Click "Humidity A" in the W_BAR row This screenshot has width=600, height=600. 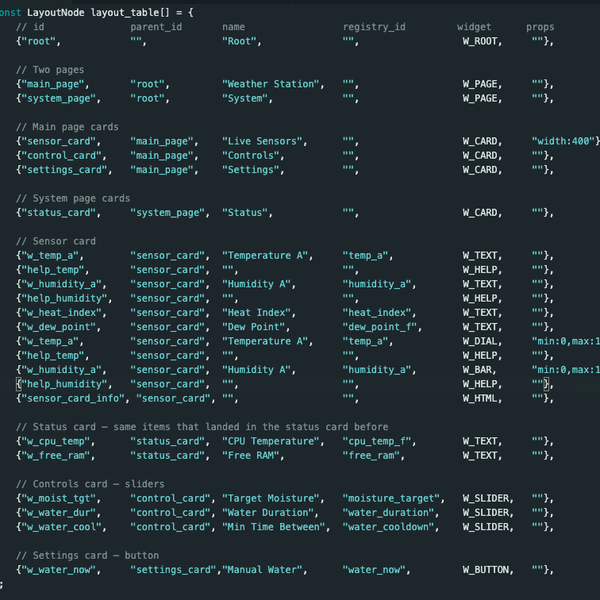(256, 370)
